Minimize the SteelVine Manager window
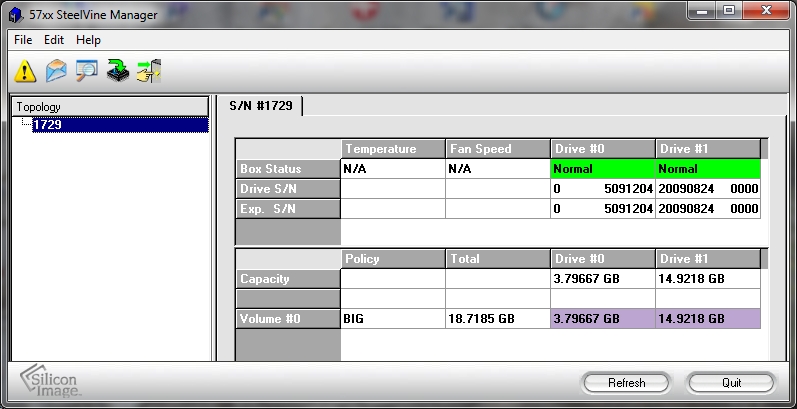 tap(702, 11)
